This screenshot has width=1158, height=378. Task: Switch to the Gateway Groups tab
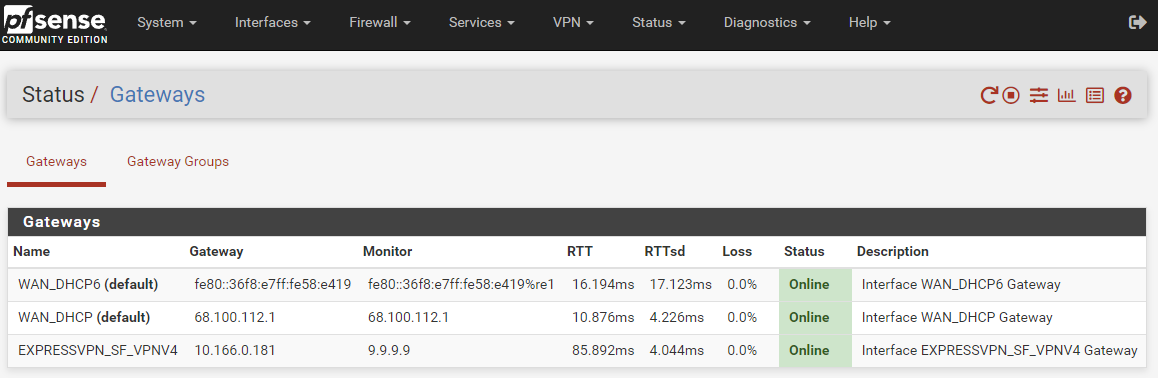click(x=178, y=162)
